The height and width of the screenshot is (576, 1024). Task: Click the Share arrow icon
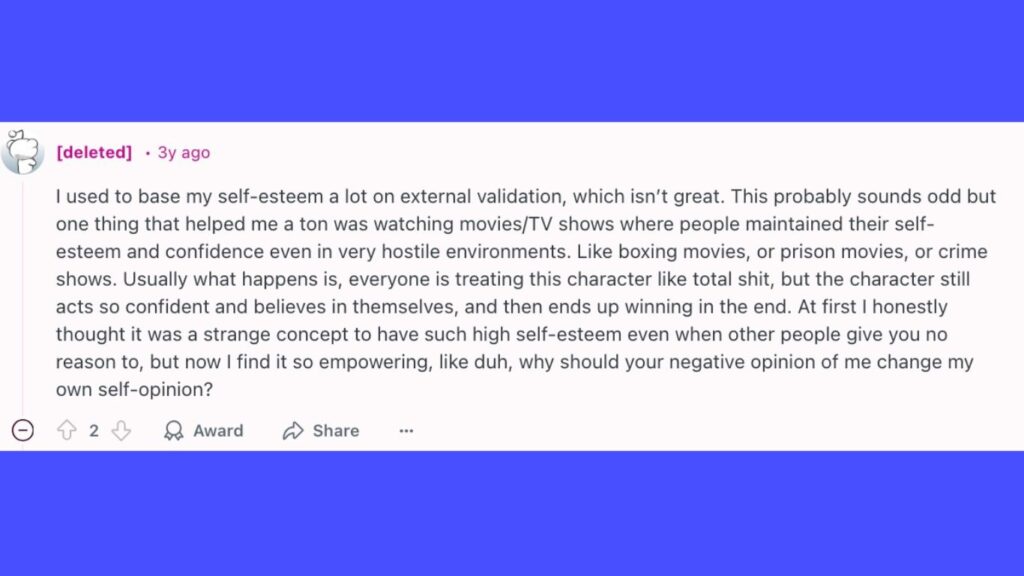(293, 431)
